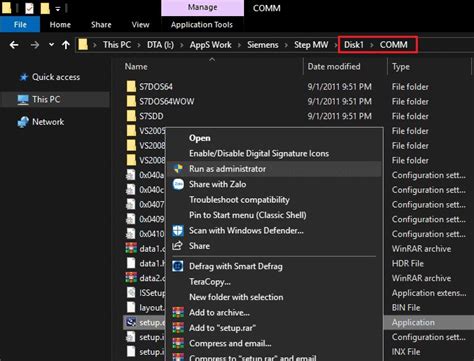Click the Forward navigation arrow

click(35, 45)
